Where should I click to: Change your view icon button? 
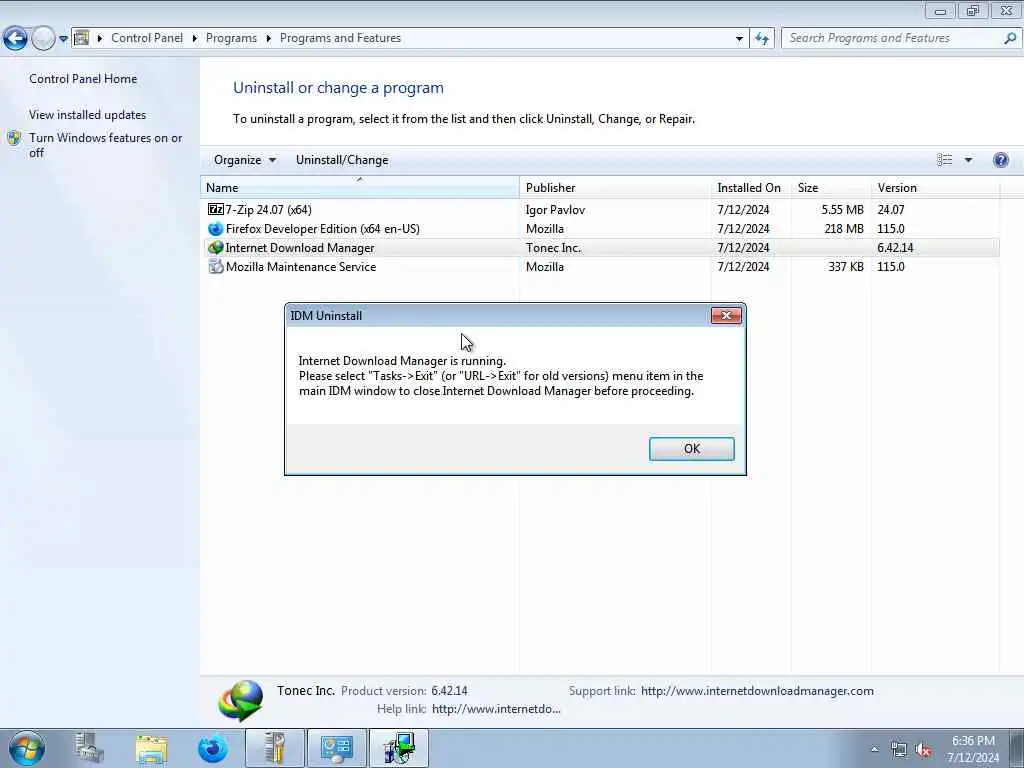944,160
